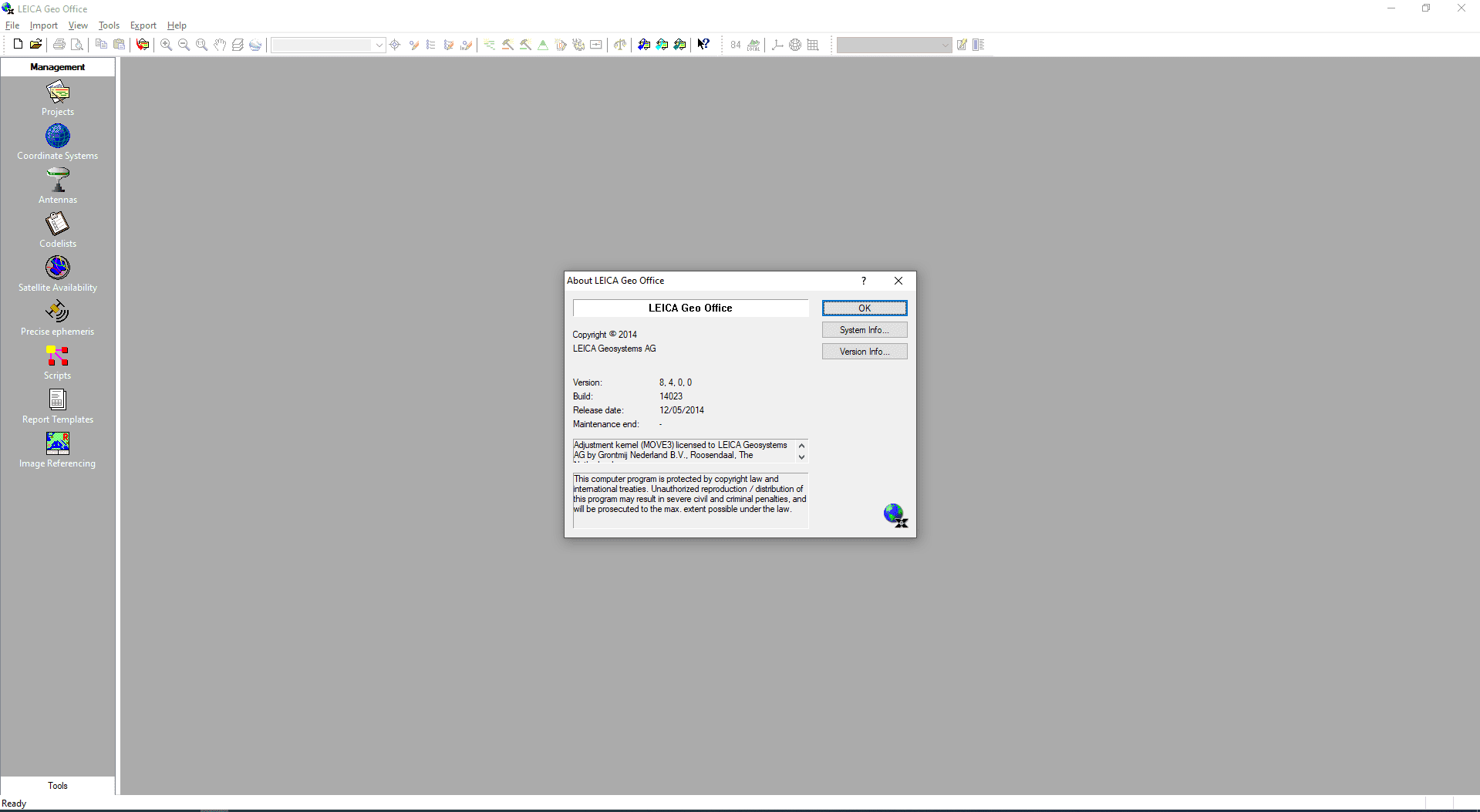Close the About LEICA Geo Office dialog
The height and width of the screenshot is (812, 1480).
pos(898,281)
